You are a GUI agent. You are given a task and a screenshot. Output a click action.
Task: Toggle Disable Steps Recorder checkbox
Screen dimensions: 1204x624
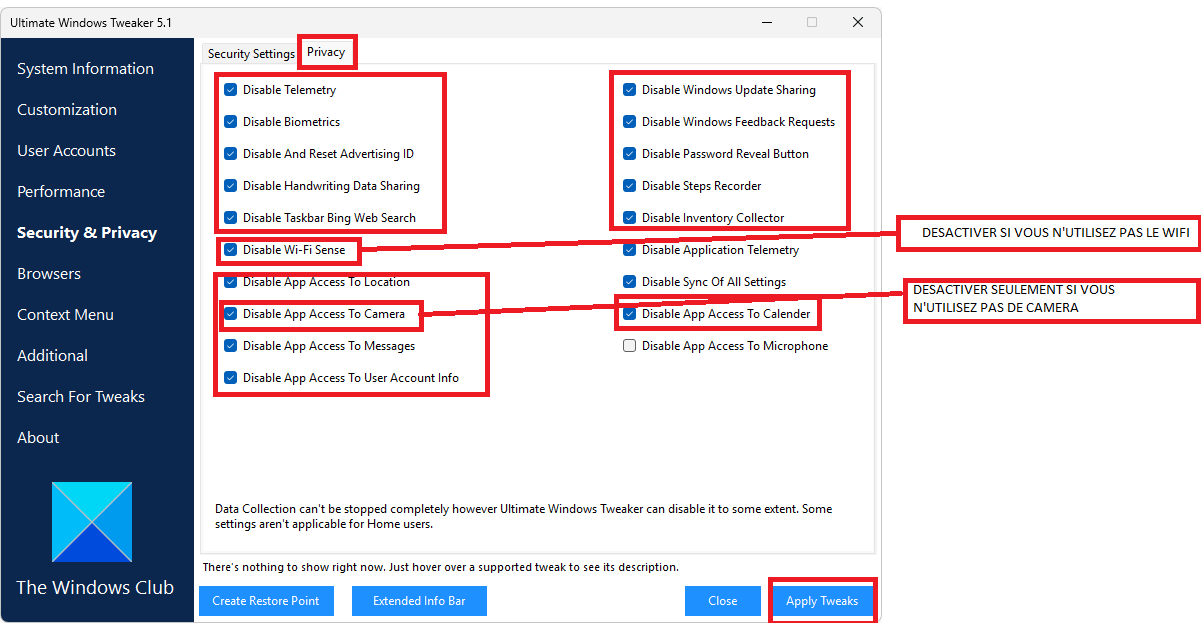pos(630,186)
